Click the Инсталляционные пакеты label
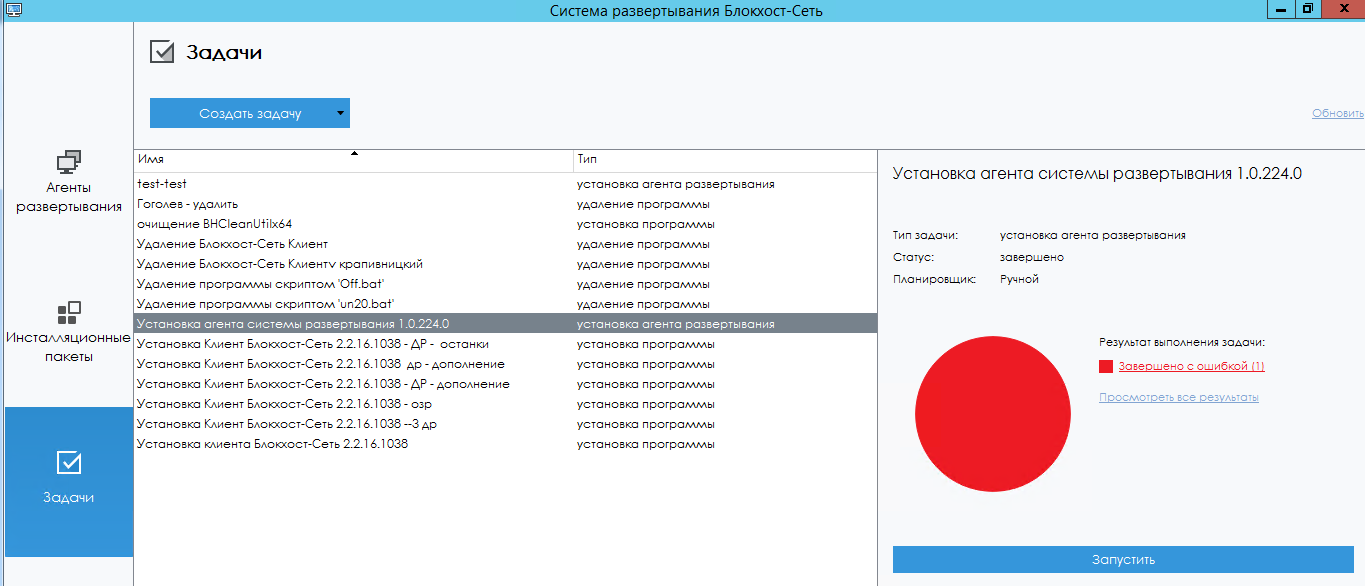 pos(68,346)
